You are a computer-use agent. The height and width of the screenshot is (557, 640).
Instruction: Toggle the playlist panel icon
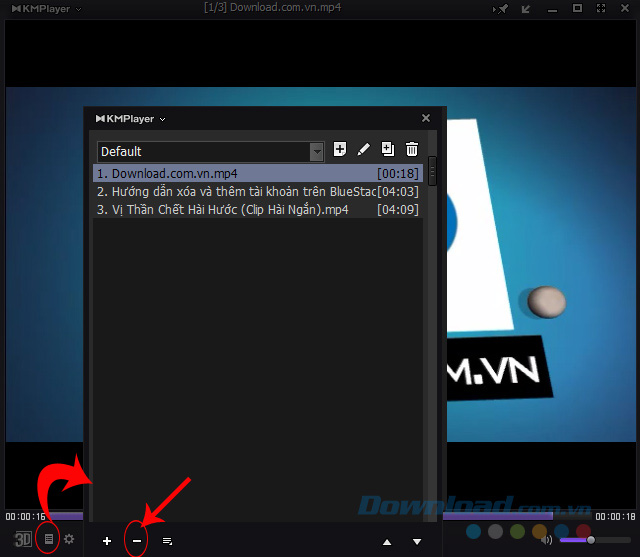point(48,539)
